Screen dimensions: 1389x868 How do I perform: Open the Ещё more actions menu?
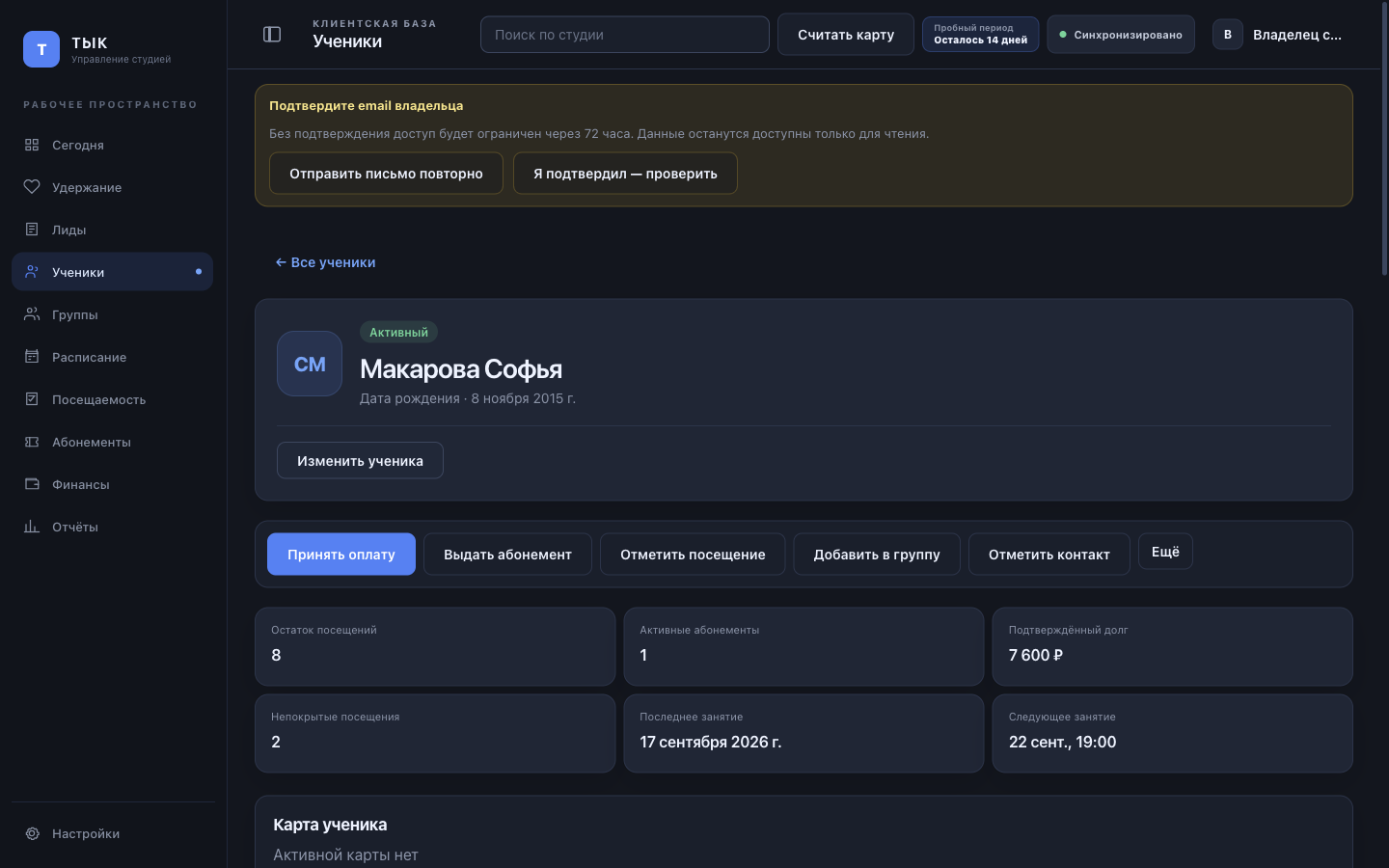coord(1165,552)
